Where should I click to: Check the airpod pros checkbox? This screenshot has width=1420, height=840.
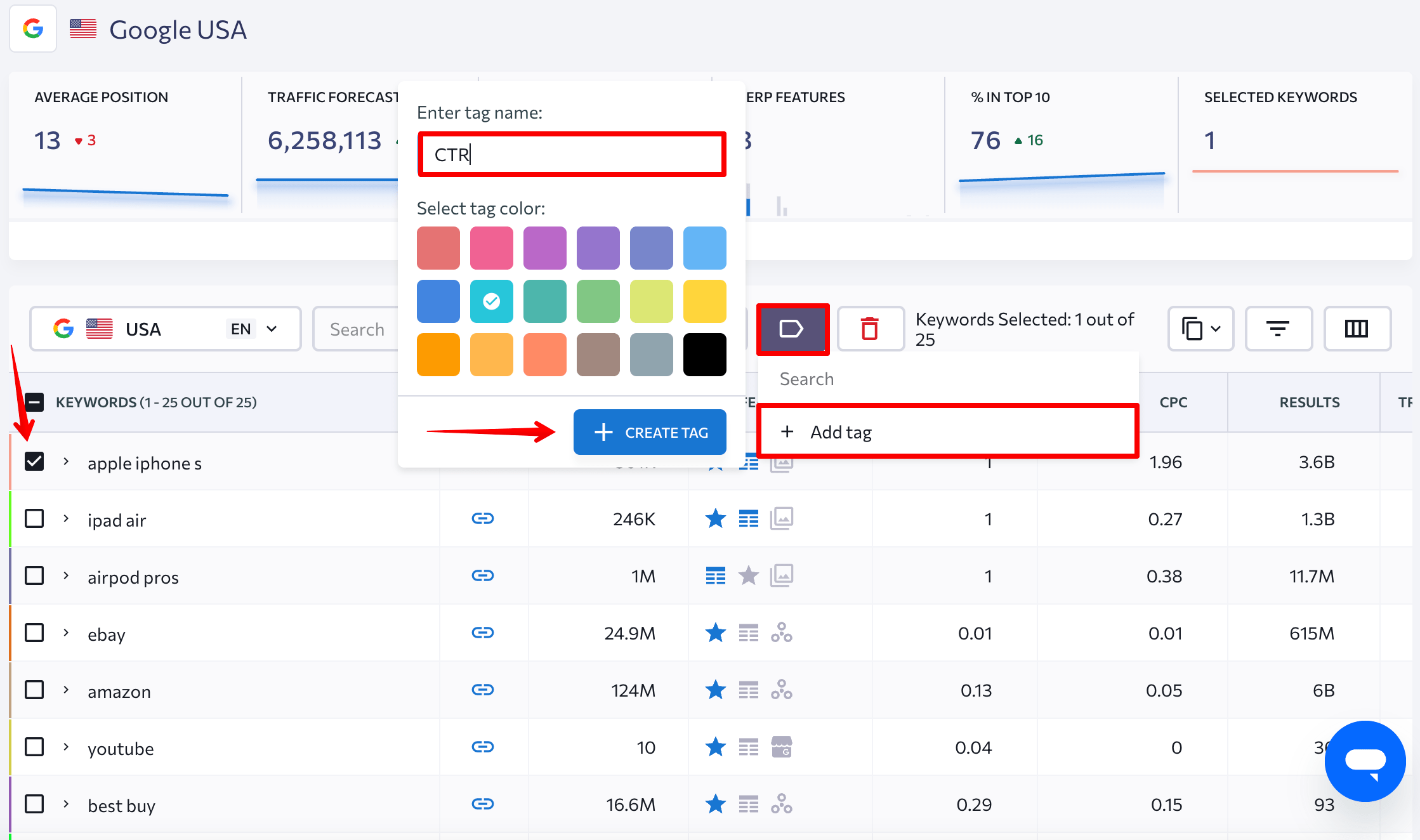(34, 575)
